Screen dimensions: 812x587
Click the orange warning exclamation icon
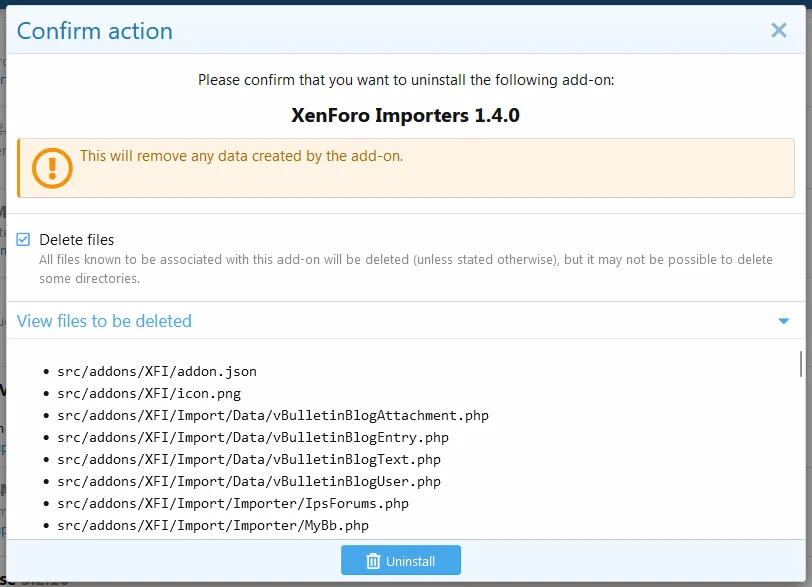[52, 167]
